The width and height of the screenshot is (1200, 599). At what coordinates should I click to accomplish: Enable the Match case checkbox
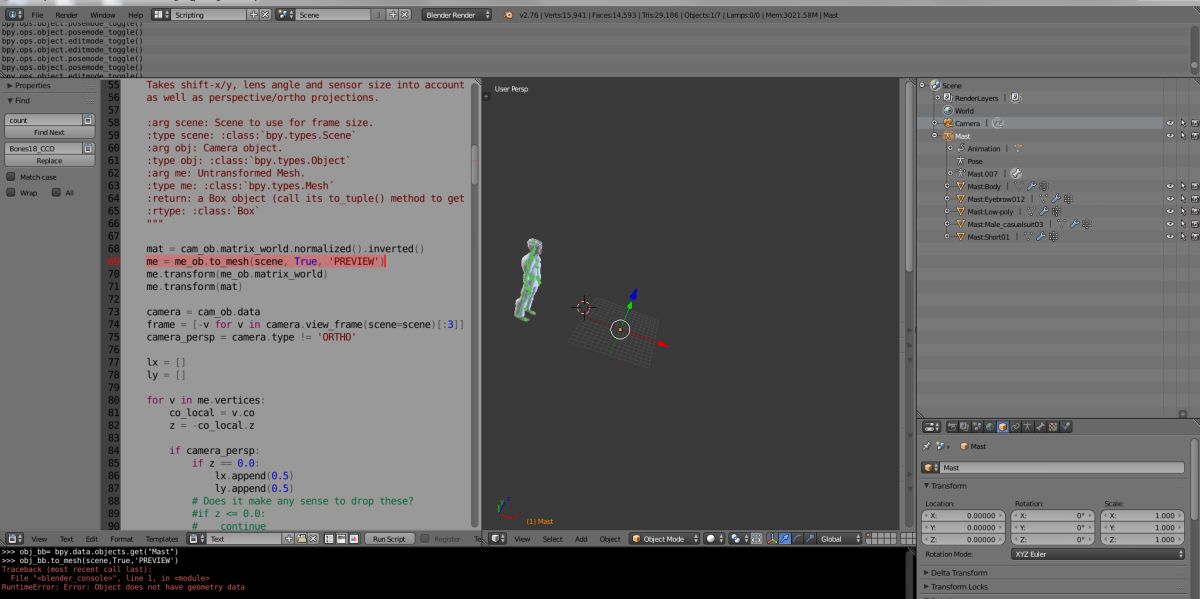pyautogui.click(x=11, y=177)
